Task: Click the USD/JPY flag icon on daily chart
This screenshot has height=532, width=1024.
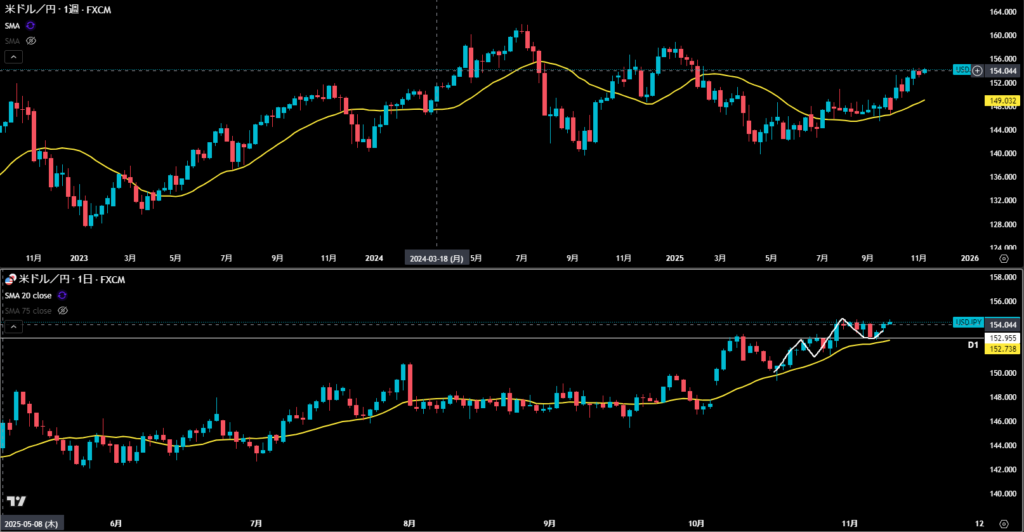Action: 10,280
